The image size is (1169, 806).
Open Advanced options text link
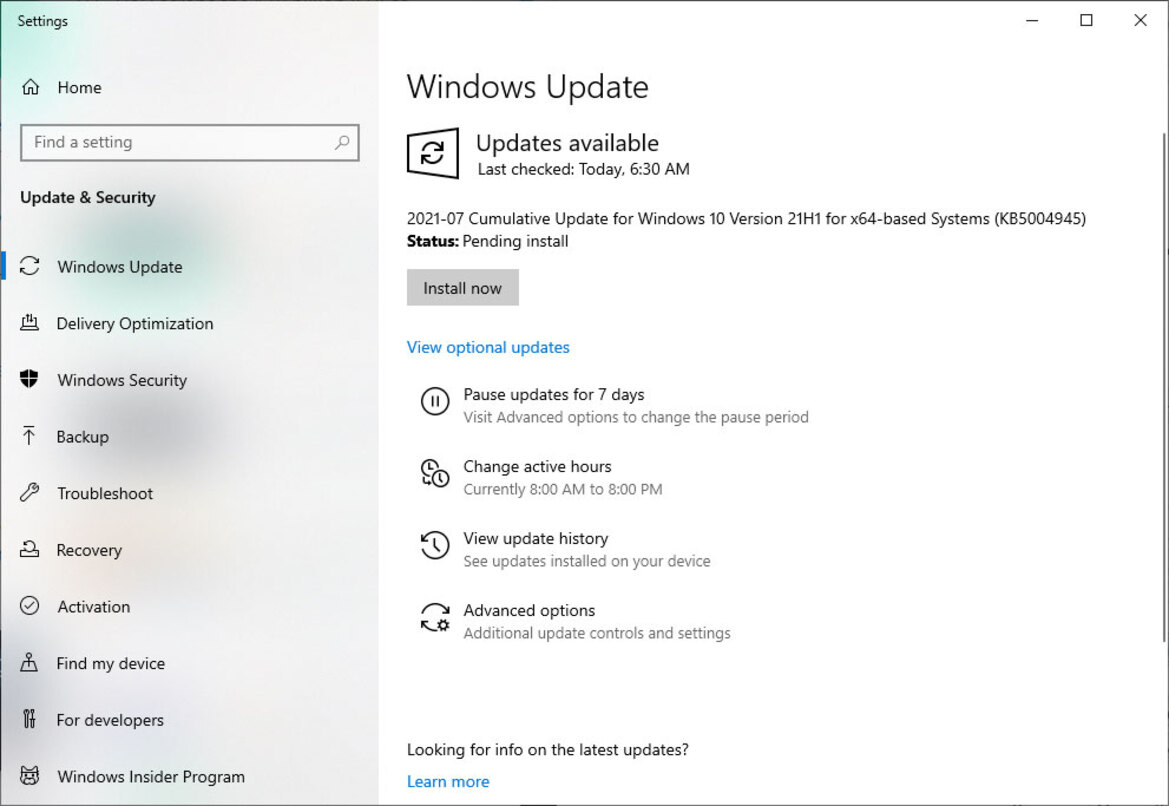(529, 610)
